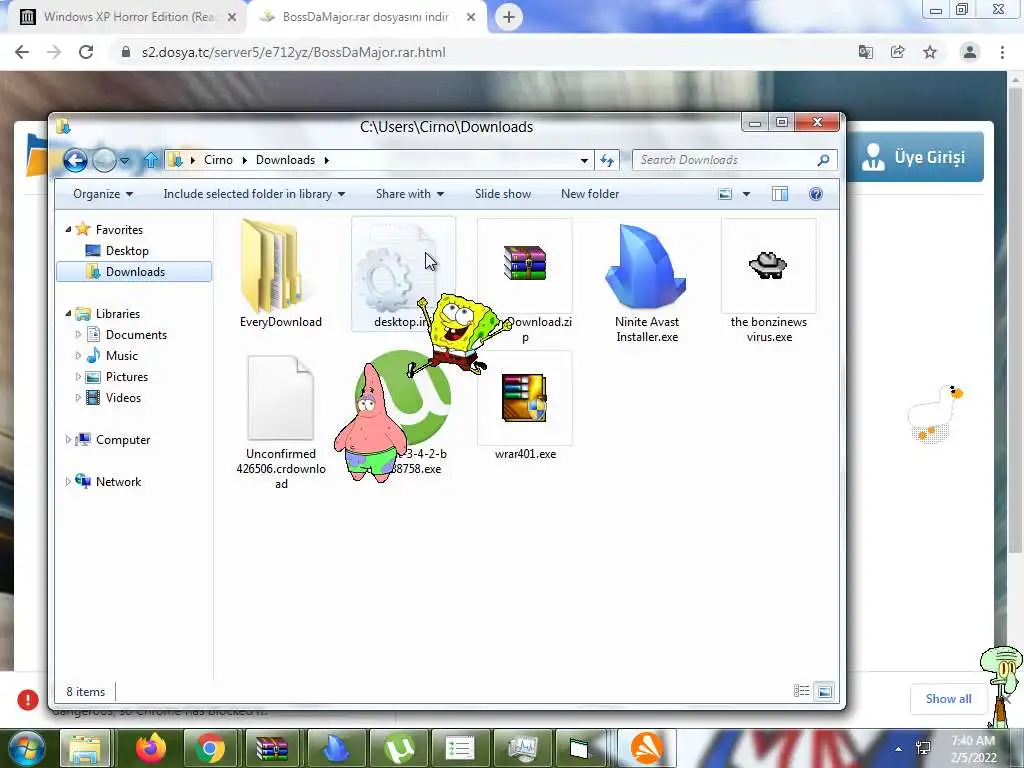Show hidden system tray icons
The width and height of the screenshot is (1024, 768).
coord(899,749)
